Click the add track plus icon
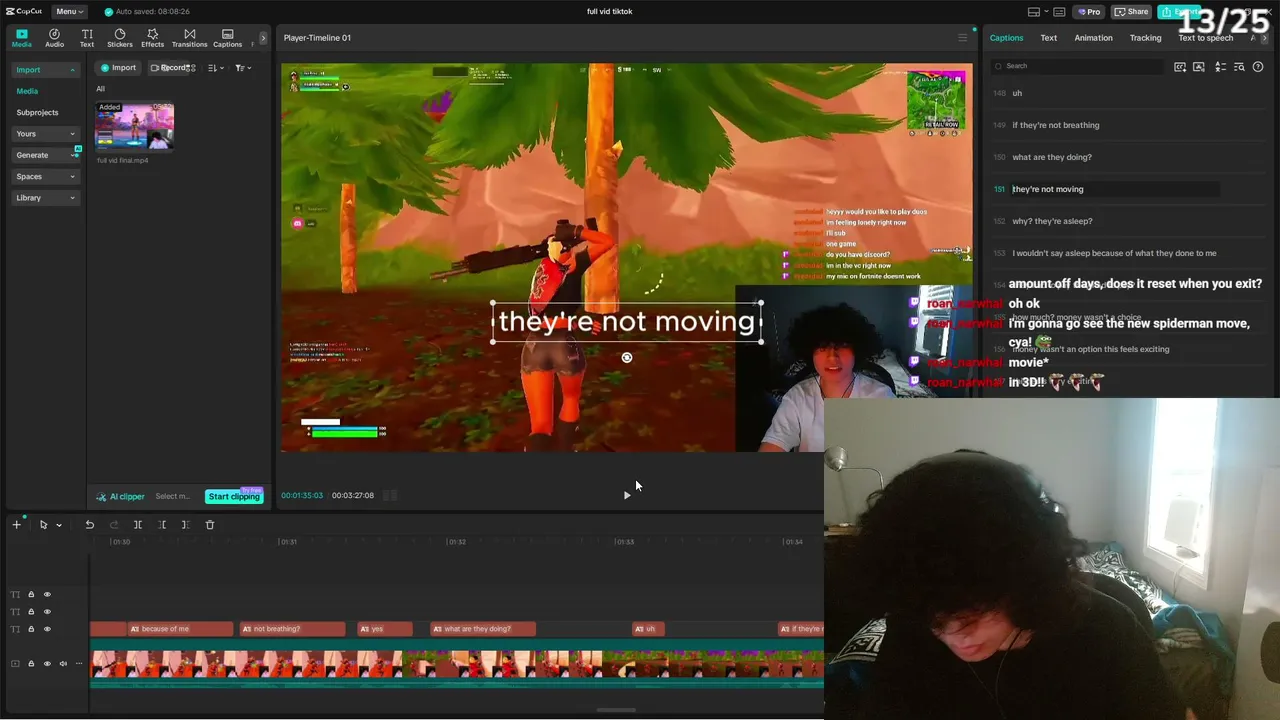This screenshot has height=720, width=1280. point(16,525)
